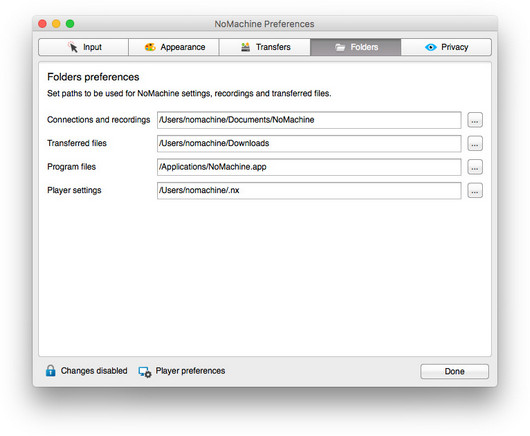
Task: Click the NoMachine Preferences window title
Action: (264, 24)
